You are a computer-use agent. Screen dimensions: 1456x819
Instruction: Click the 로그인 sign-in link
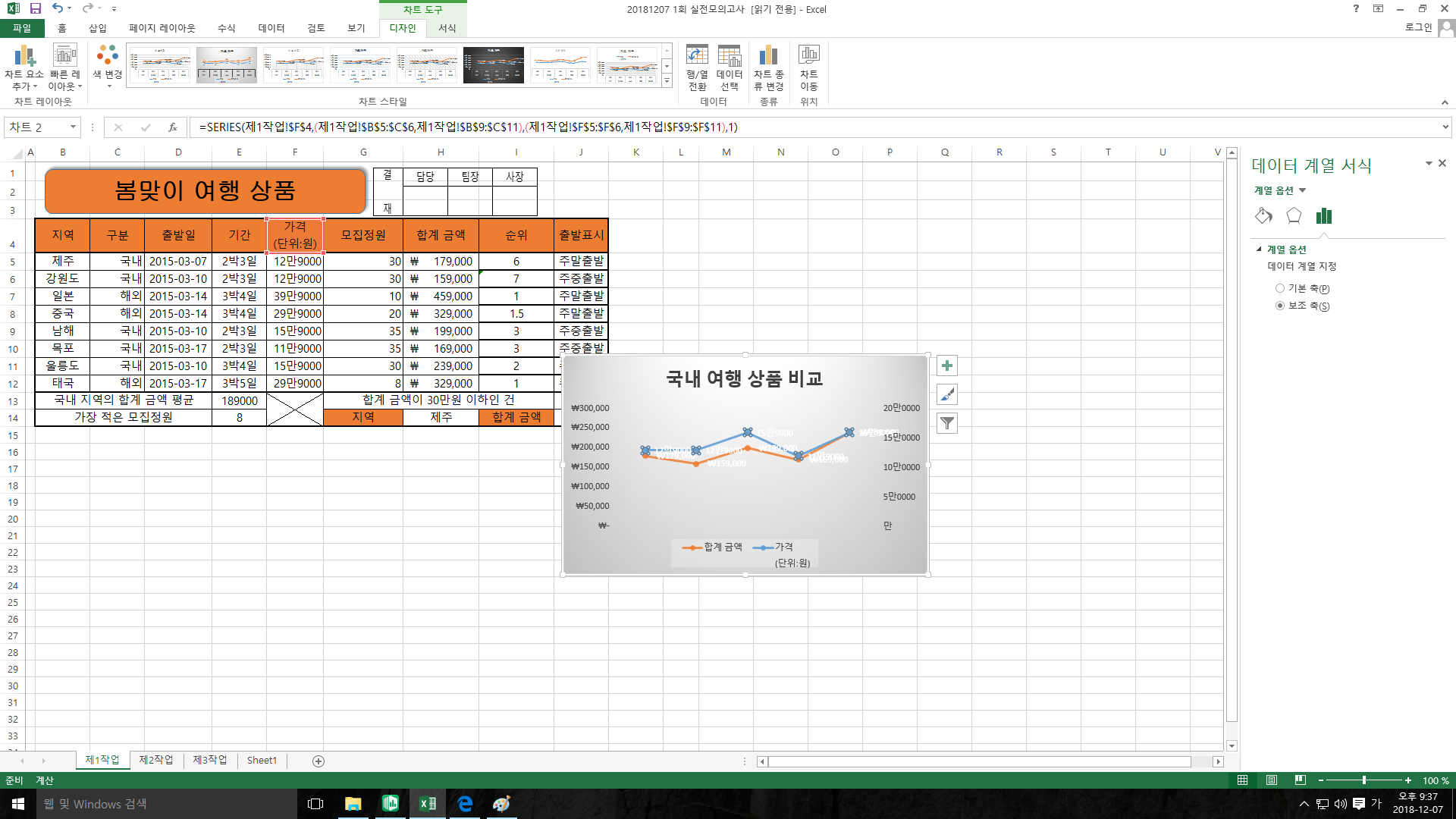[x=1418, y=27]
